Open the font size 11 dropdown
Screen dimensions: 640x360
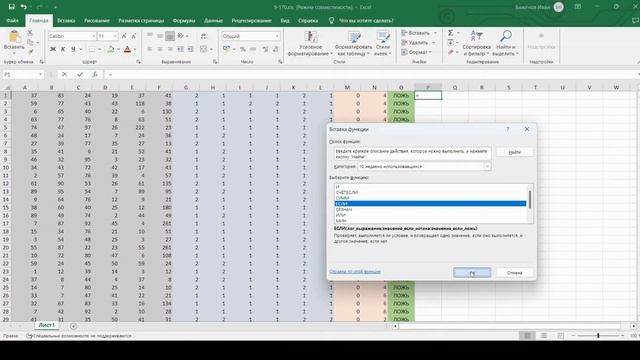point(115,36)
